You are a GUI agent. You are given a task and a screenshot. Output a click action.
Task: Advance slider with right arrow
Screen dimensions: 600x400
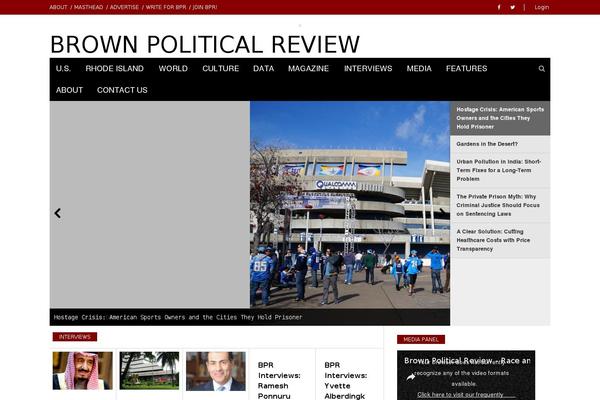(x=442, y=212)
